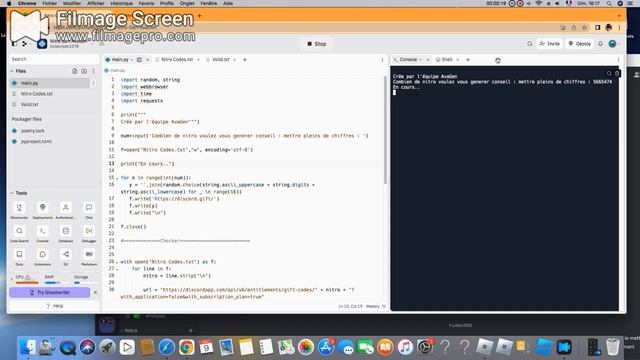Screen dimensions: 640x360
Task: Switch to the Nitro Codes.txt tab
Action: (x=177, y=60)
